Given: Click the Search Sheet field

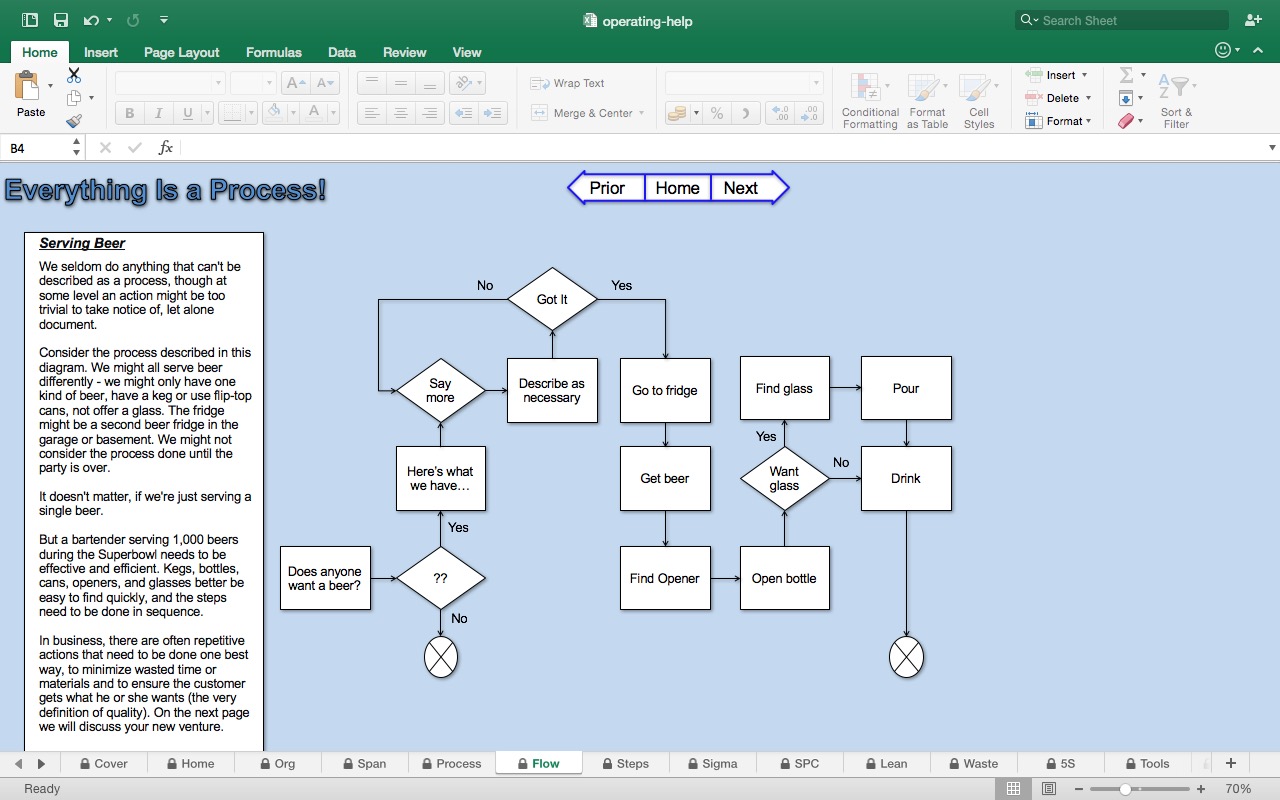Looking at the screenshot, I should pos(1121,20).
